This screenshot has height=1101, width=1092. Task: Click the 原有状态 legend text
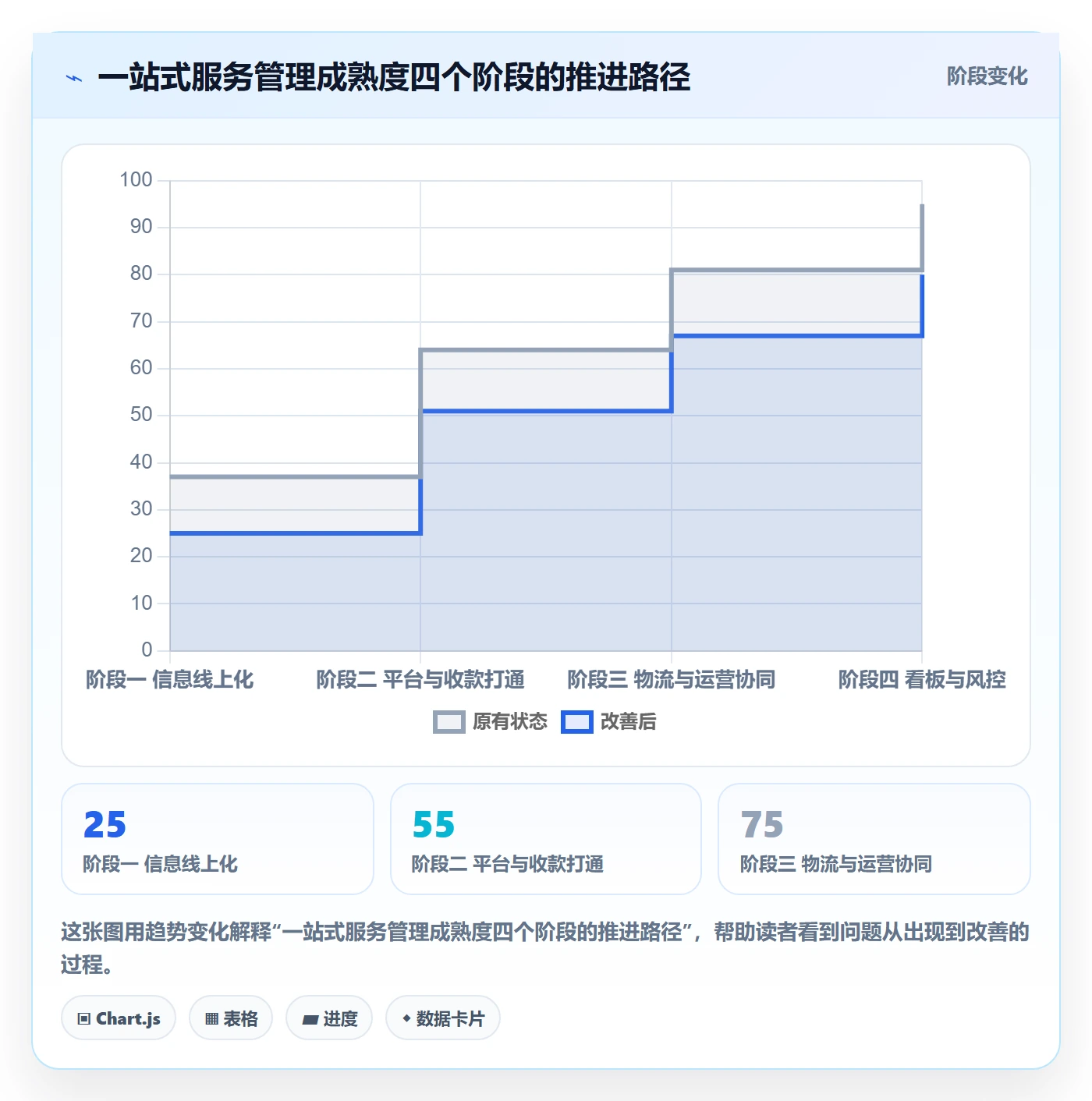pos(510,722)
